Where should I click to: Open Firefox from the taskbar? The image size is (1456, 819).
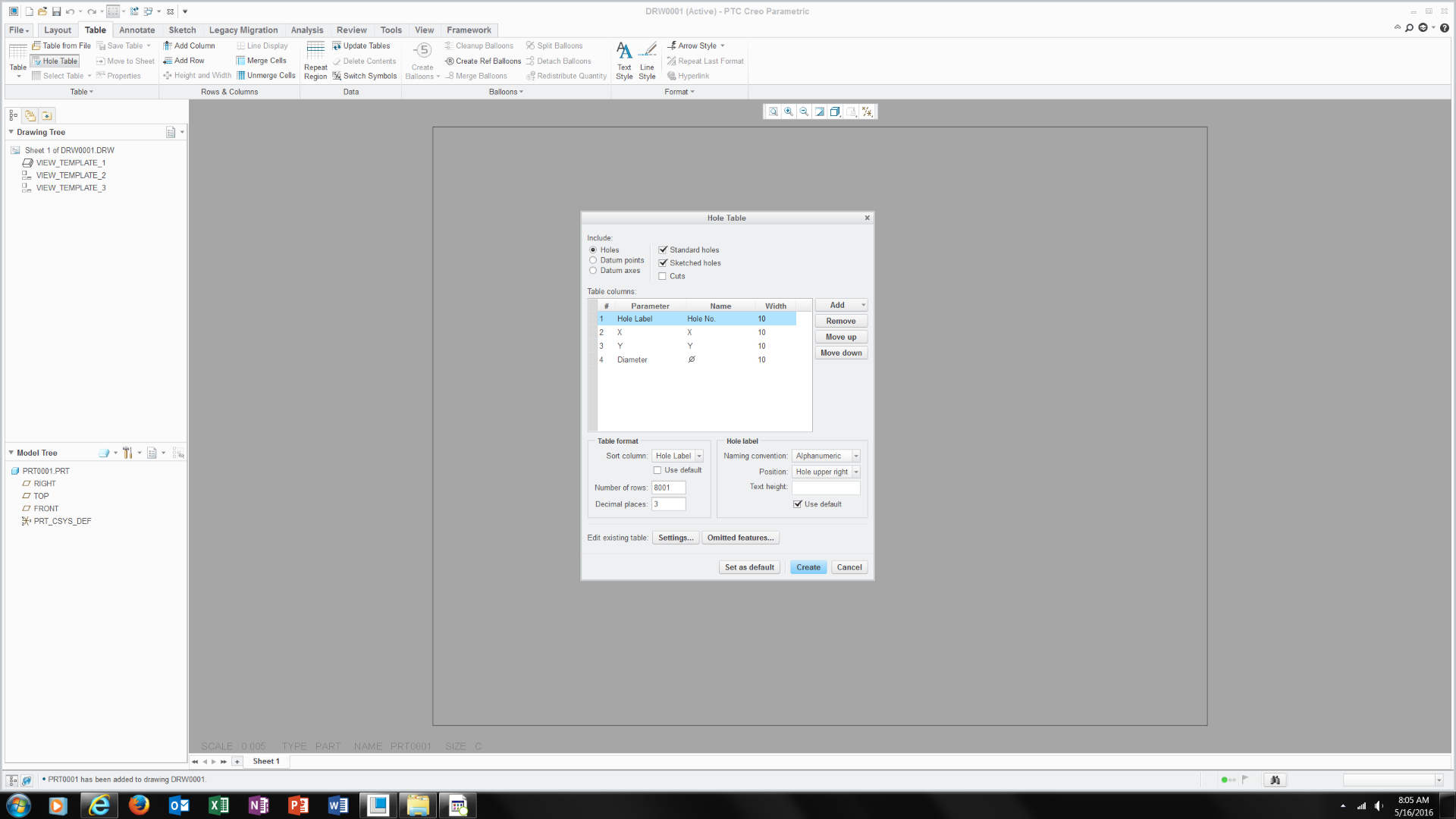(x=139, y=805)
